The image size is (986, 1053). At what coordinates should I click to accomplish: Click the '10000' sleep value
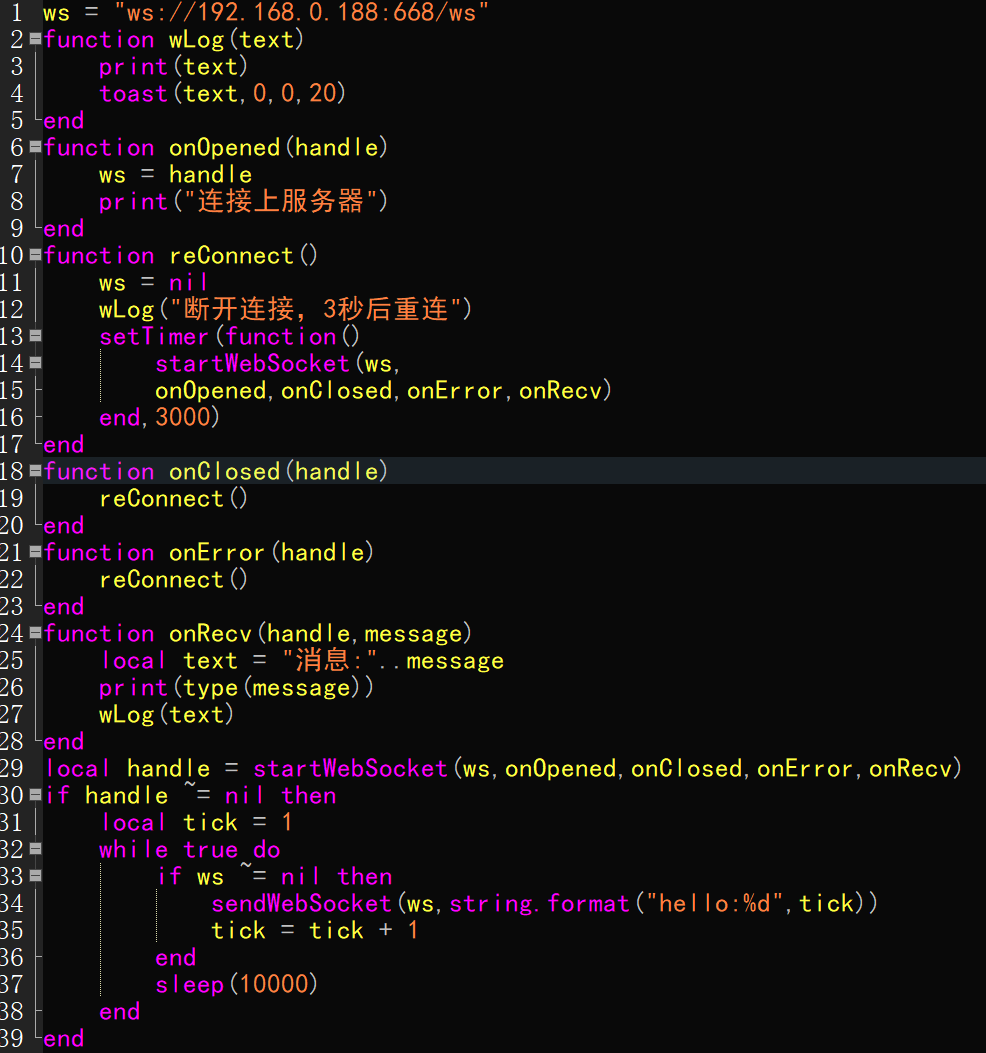pyautogui.click(x=273, y=984)
